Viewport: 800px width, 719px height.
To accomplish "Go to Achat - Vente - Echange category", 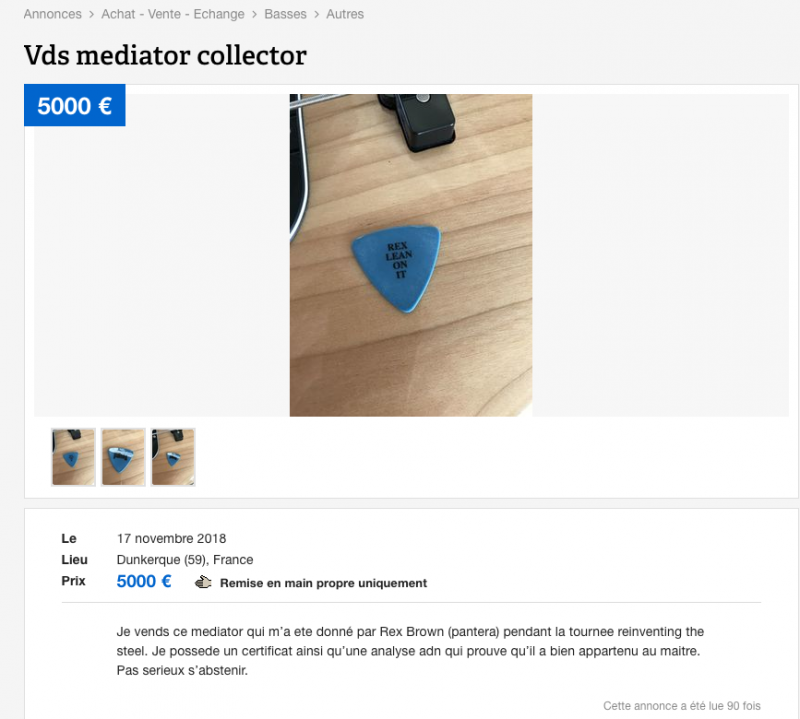I will pos(172,14).
